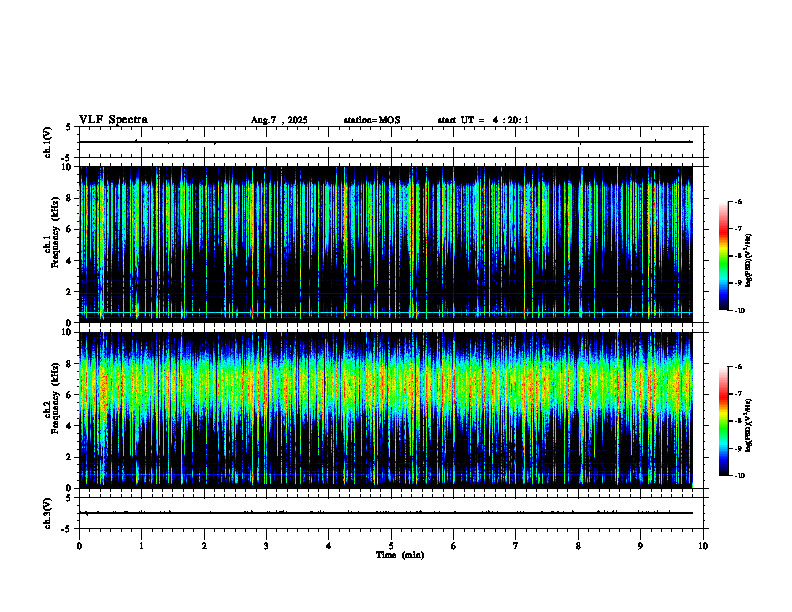Viewport: 792px width, 612px height.
Task: Click time axis tick label '1'
Action: coord(141,546)
